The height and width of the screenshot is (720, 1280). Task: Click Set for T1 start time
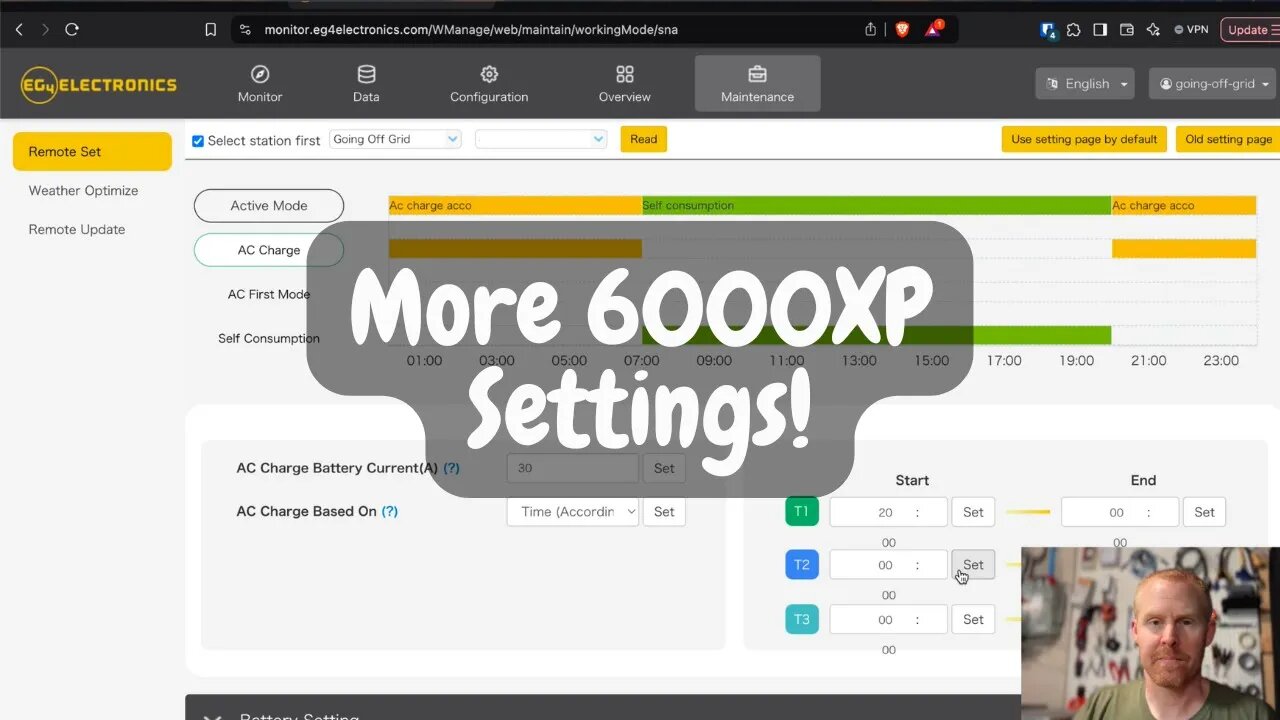(973, 512)
